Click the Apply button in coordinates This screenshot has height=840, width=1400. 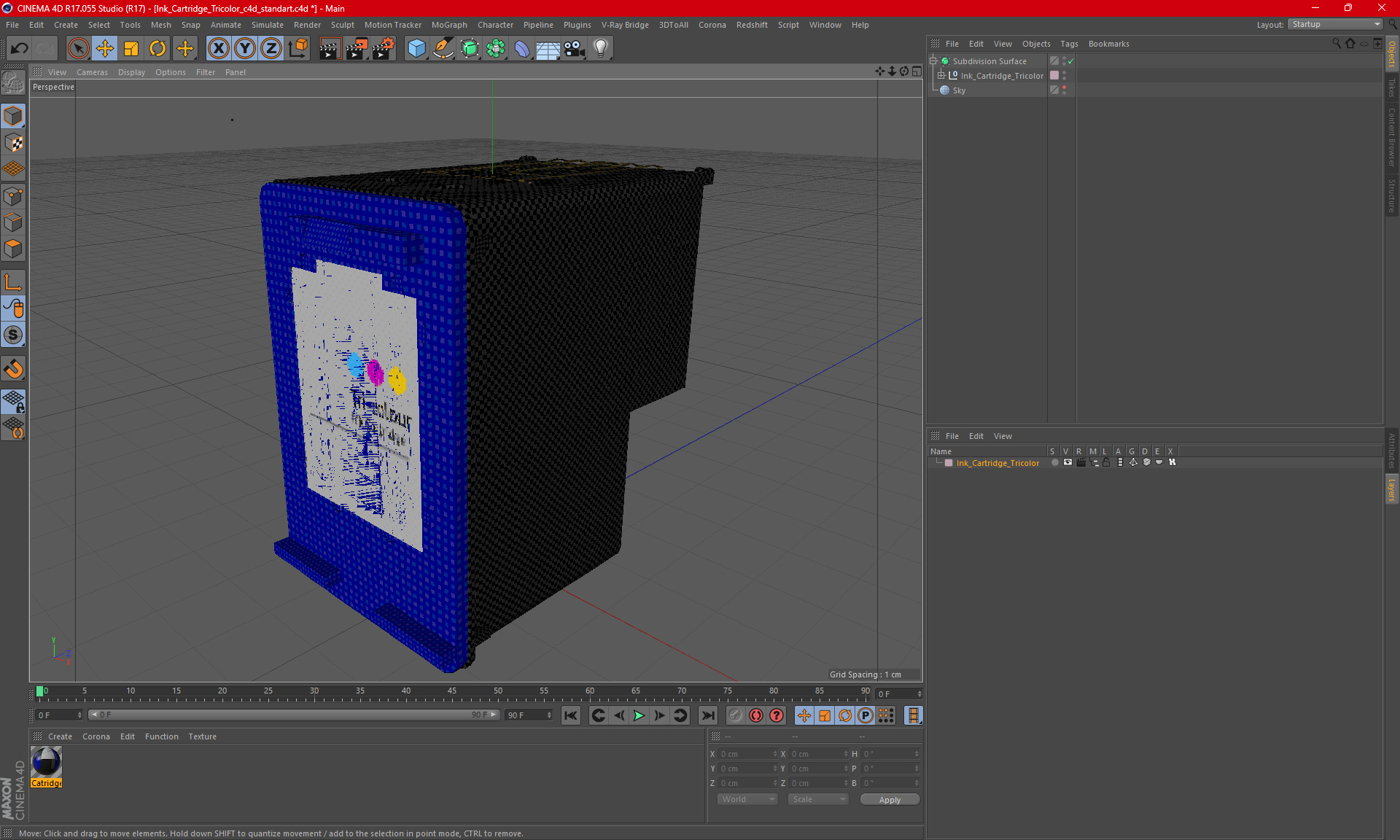(x=890, y=800)
